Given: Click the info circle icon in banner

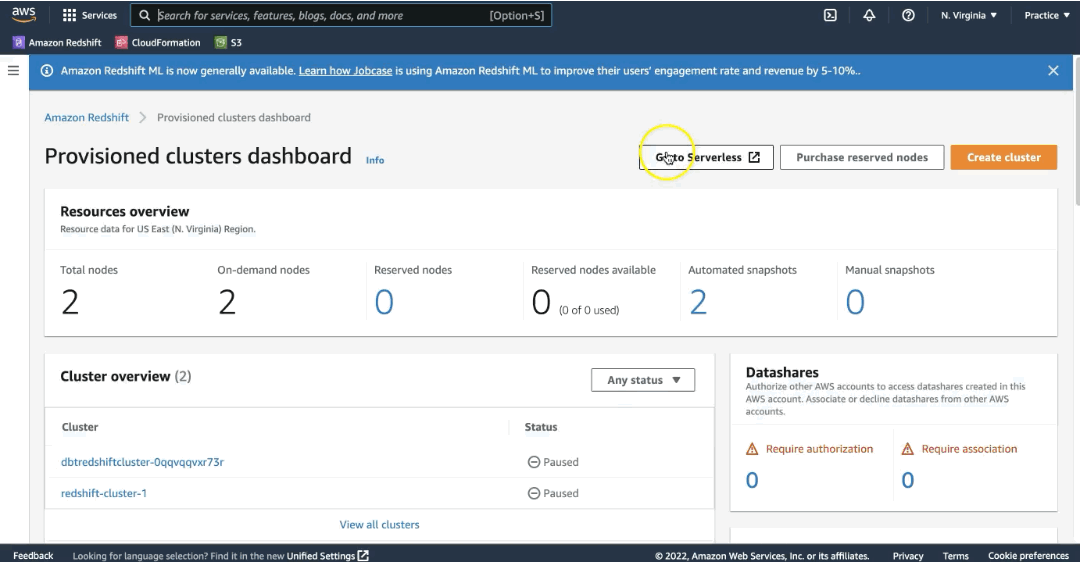Looking at the screenshot, I should click(x=47, y=71).
